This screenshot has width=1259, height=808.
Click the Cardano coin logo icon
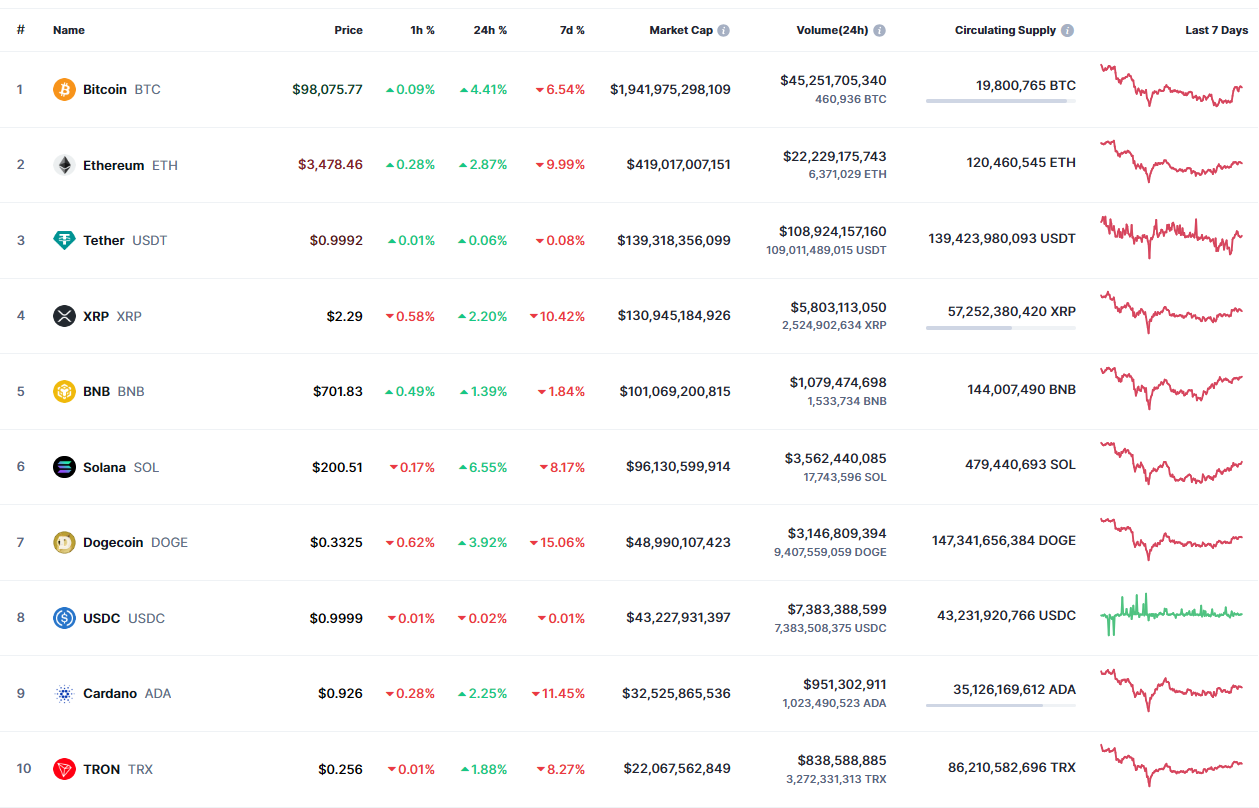tap(64, 693)
